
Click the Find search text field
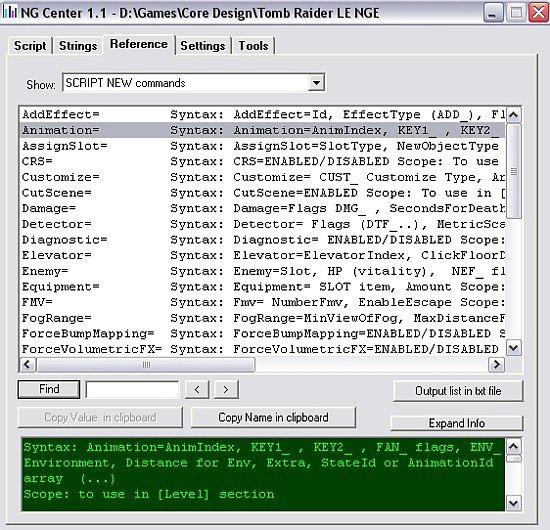[x=132, y=389]
